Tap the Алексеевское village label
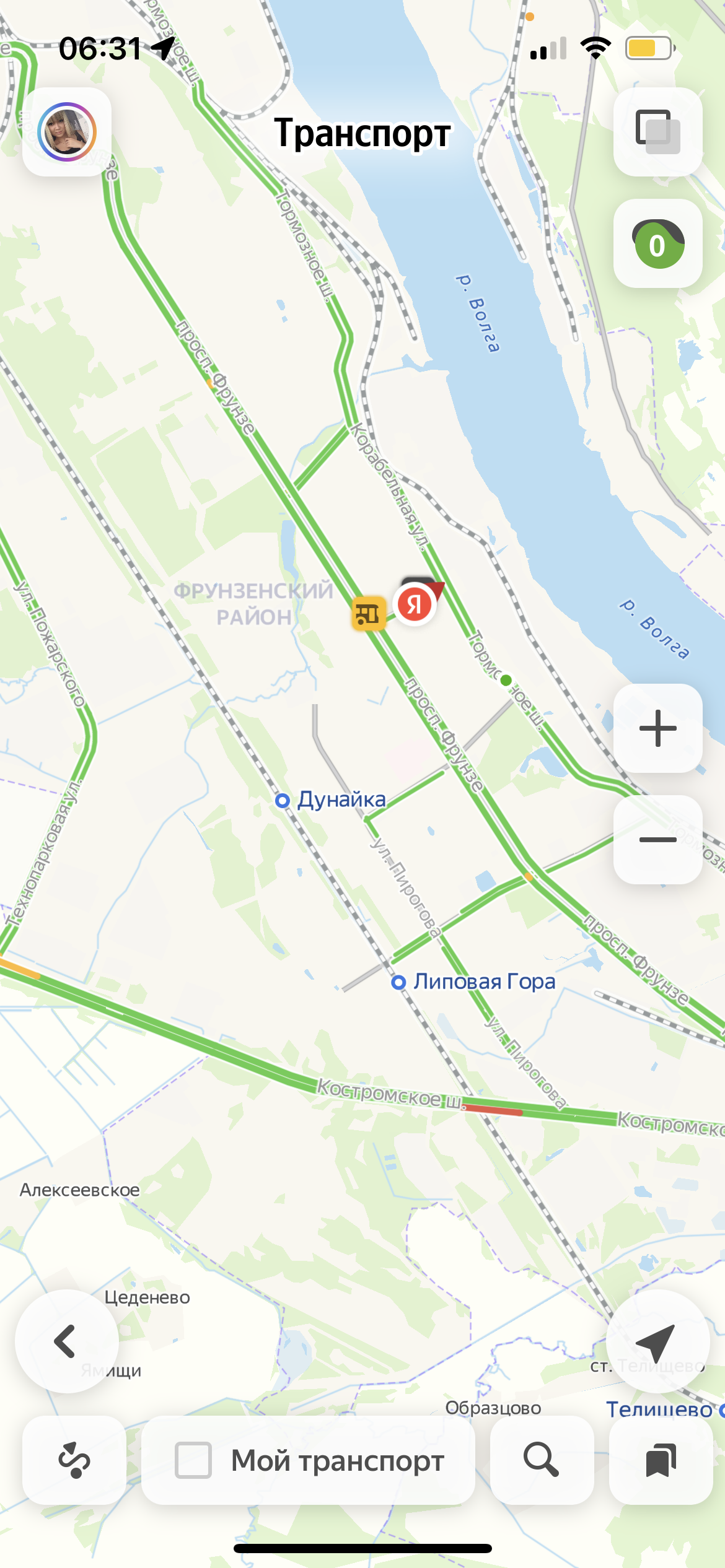Screen dimensions: 725x1568 click(80, 1190)
